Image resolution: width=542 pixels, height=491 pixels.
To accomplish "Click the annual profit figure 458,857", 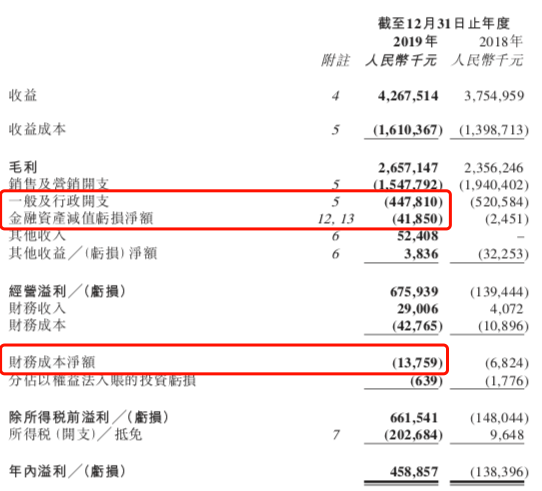I will (414, 472).
